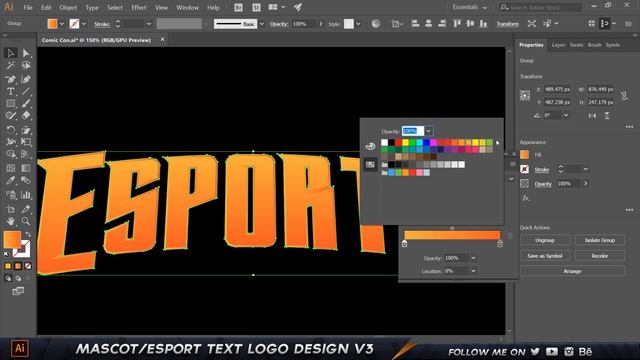
Task: Set the Gradient fill mode below swatches
Action: click(x=18, y=266)
